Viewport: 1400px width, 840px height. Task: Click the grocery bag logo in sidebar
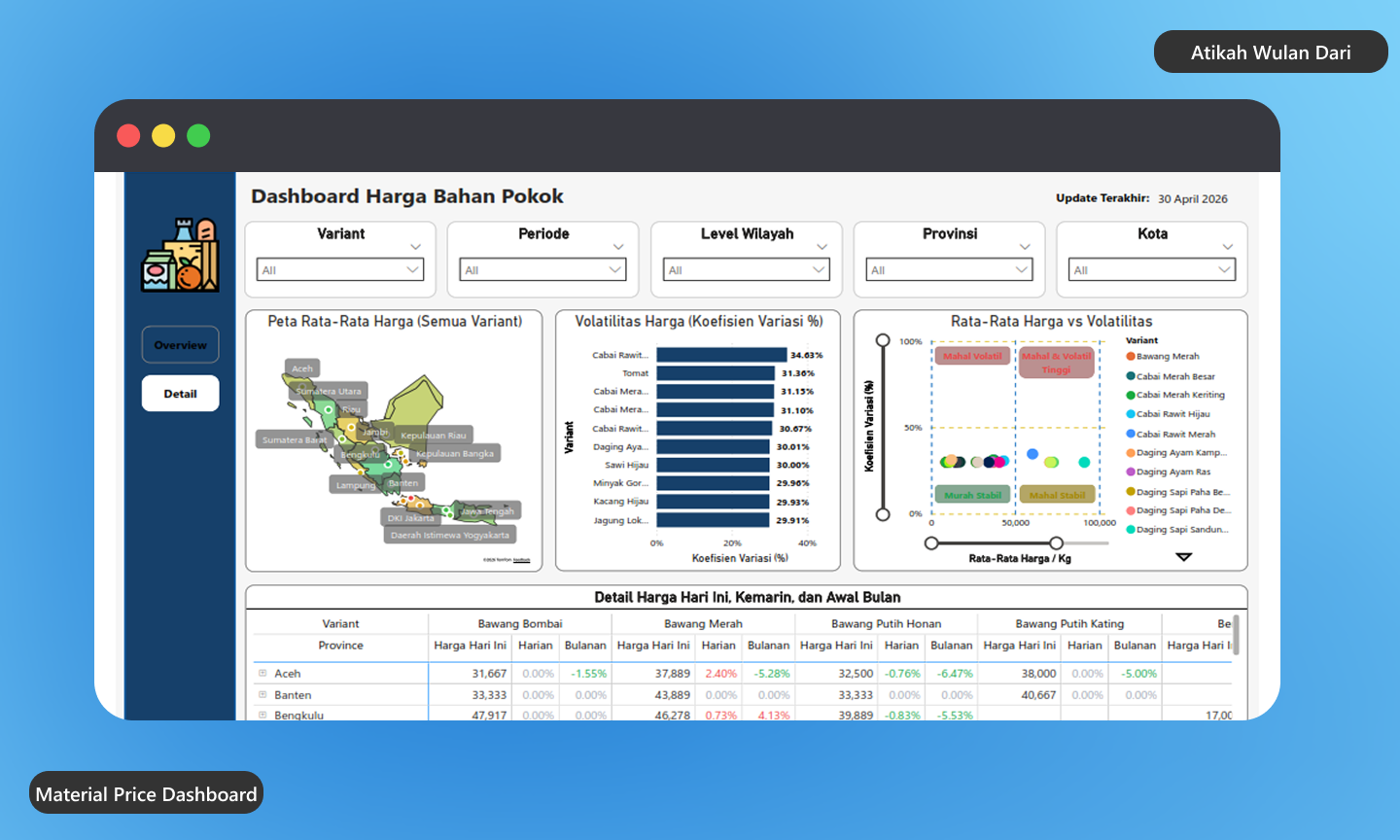tap(180, 255)
